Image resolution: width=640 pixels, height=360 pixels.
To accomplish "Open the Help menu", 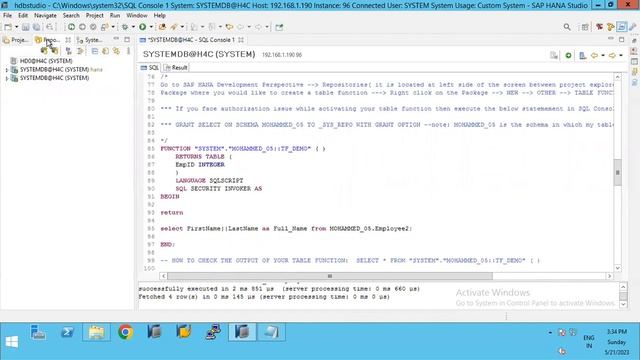I will pyautogui.click(x=160, y=16).
